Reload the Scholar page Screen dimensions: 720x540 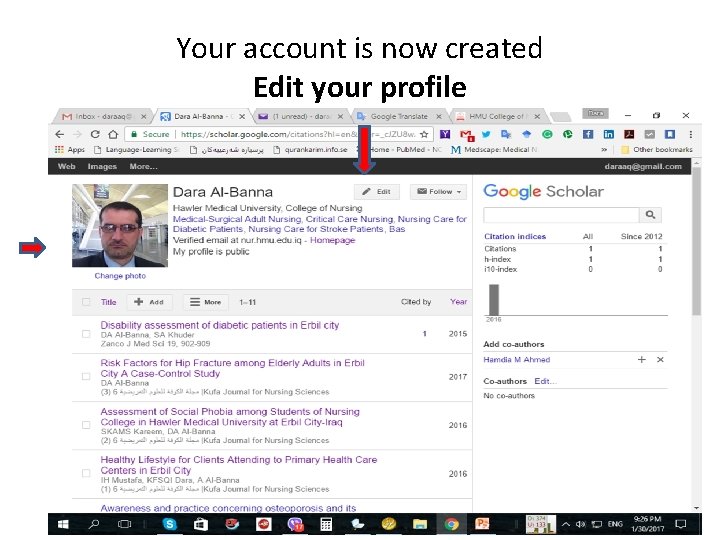click(95, 134)
